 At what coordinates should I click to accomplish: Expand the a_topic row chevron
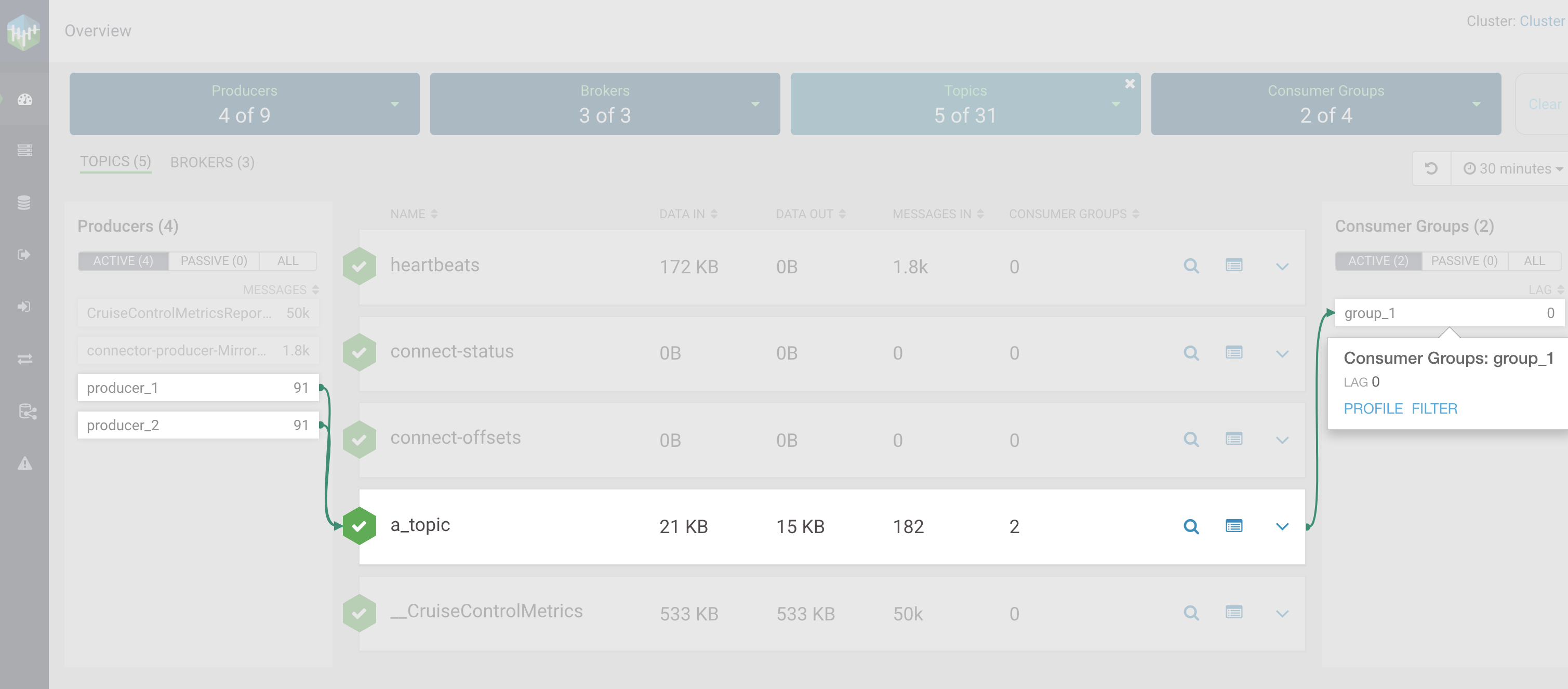[x=1282, y=526]
